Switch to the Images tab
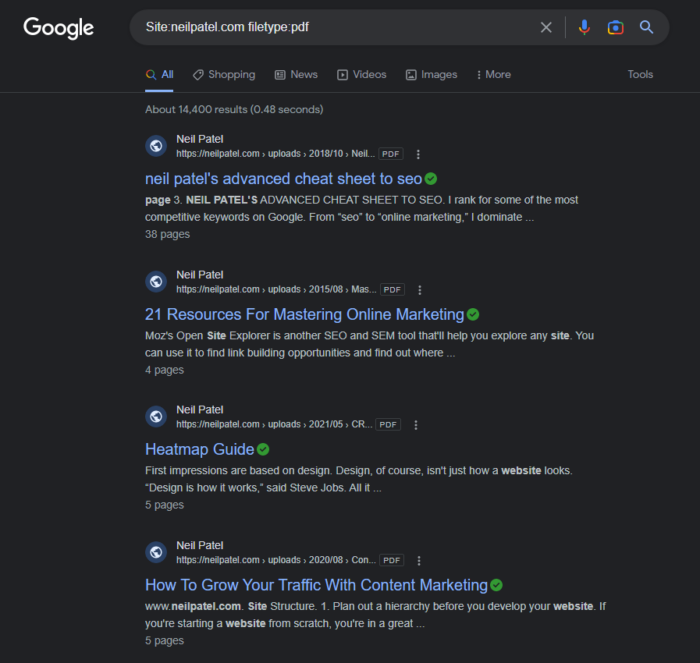The height and width of the screenshot is (663, 700). [x=431, y=75]
